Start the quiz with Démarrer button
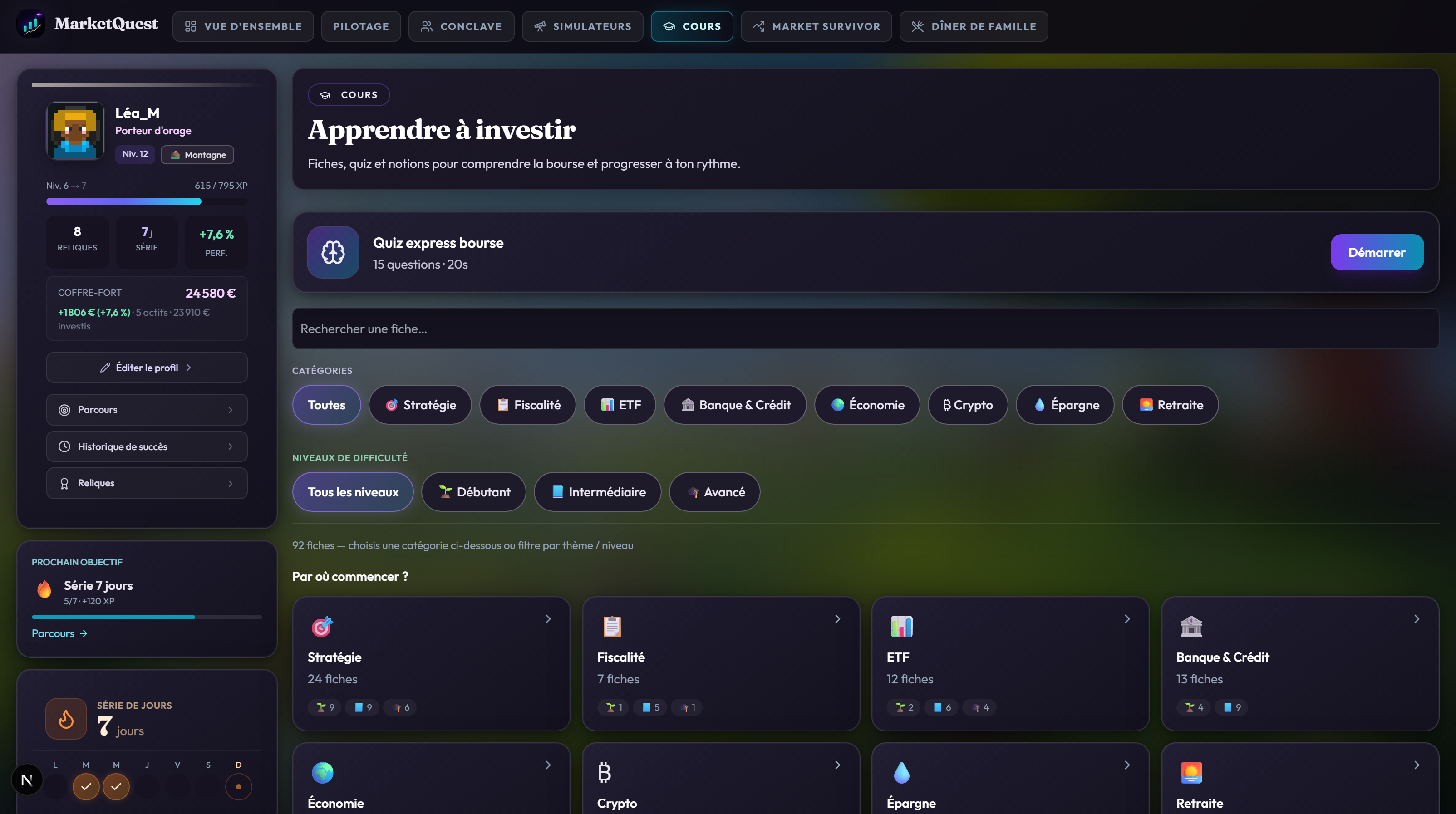Viewport: 1456px width, 814px height. click(x=1377, y=253)
